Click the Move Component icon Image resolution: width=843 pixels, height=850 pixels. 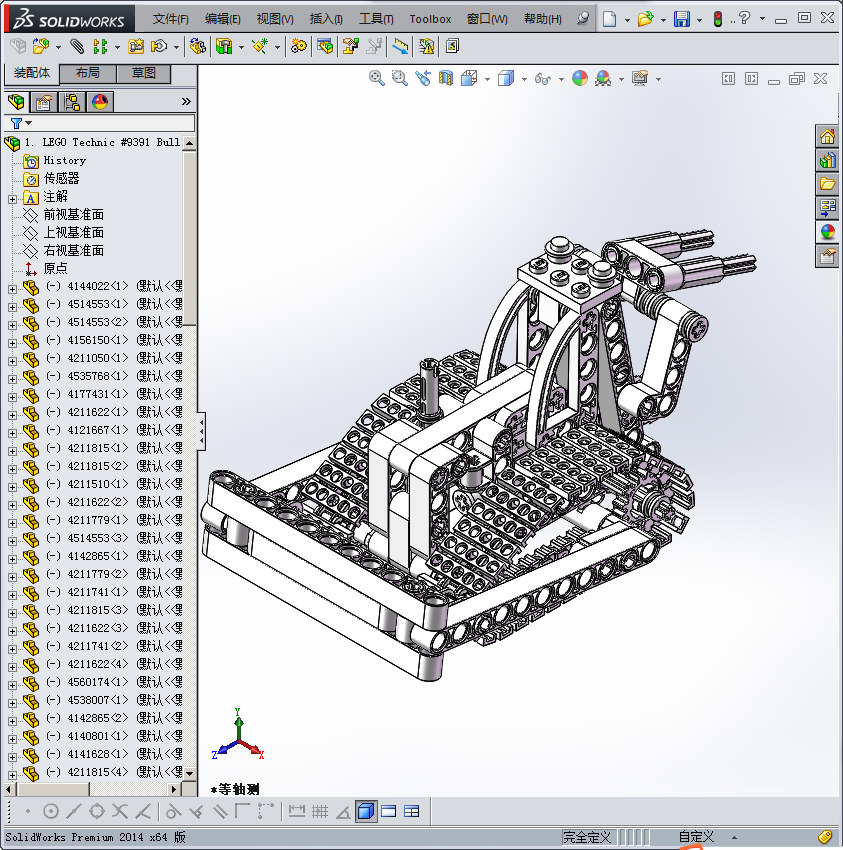pos(159,47)
